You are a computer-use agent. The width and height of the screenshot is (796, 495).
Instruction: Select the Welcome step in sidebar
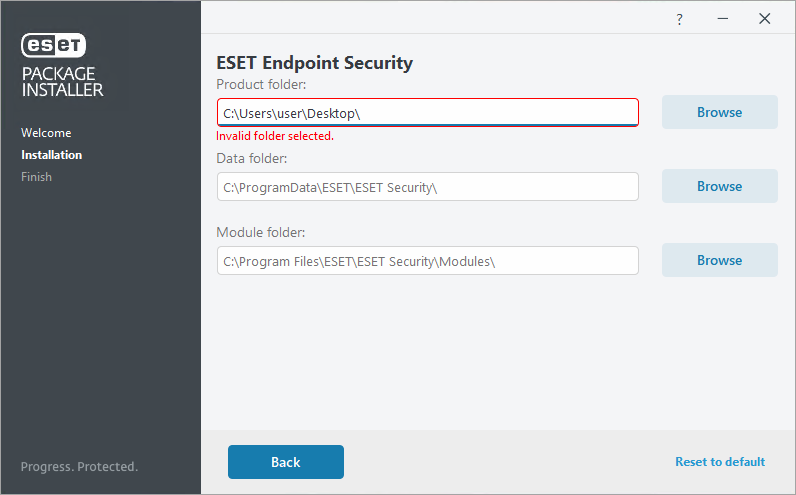[x=46, y=133]
